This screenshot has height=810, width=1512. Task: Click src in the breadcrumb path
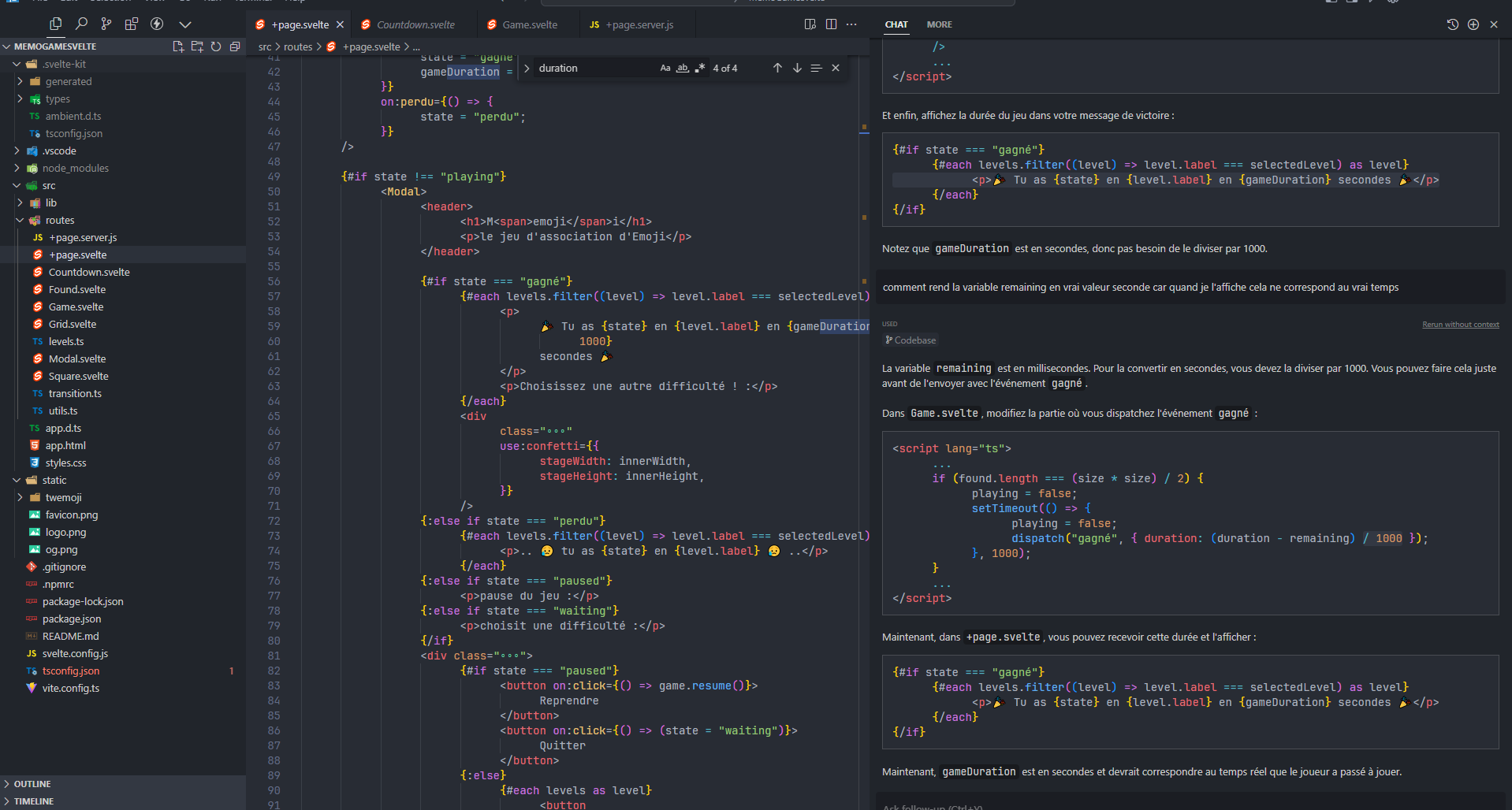tap(265, 46)
